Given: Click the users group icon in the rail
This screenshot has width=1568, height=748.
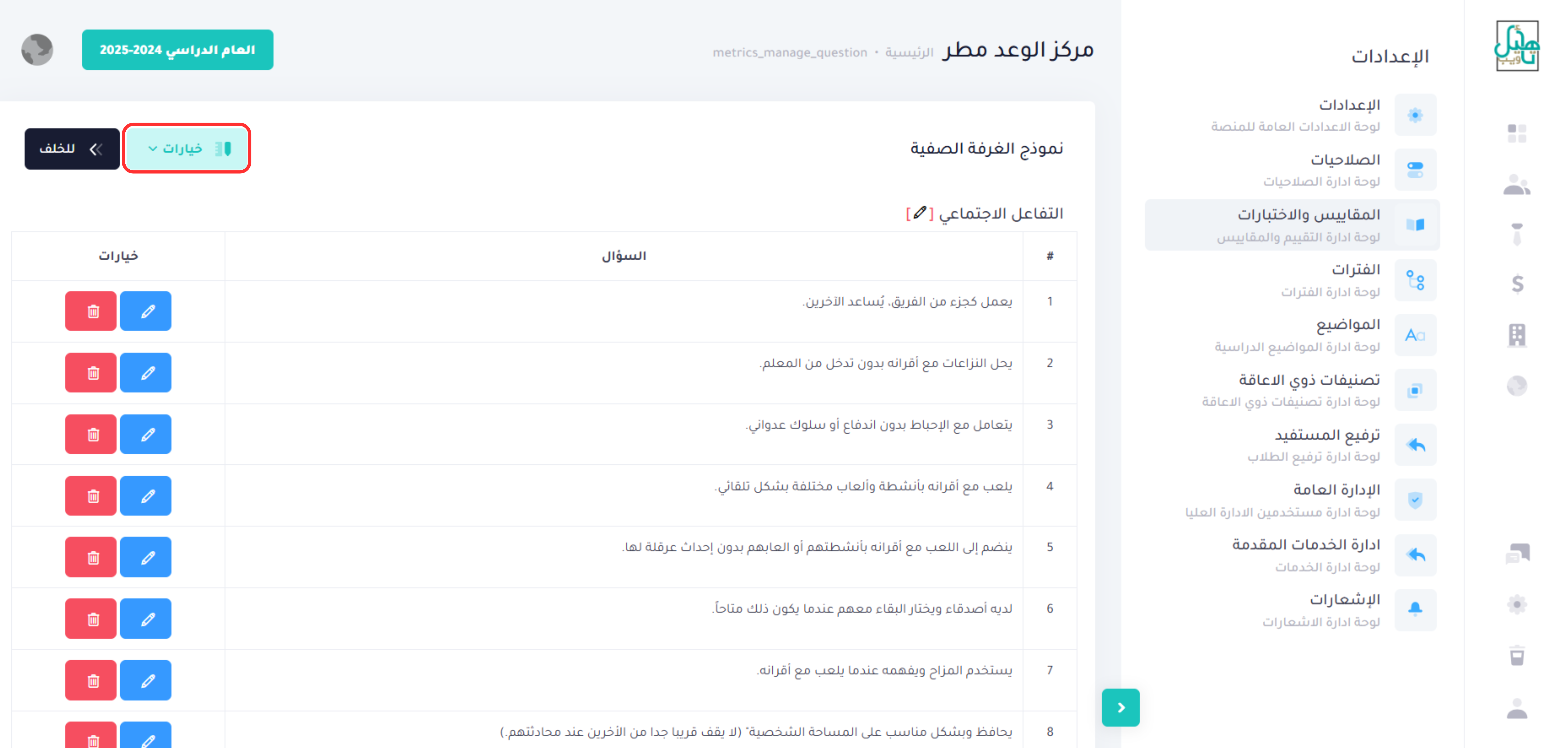Looking at the screenshot, I should pos(1517,184).
